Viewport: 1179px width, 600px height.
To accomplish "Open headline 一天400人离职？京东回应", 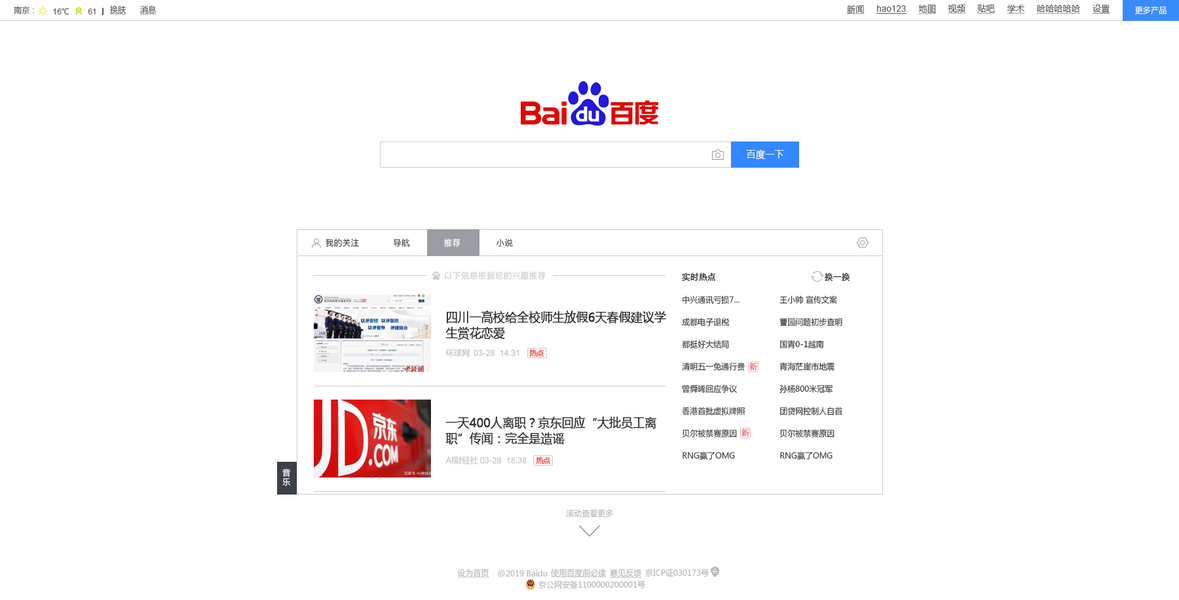I will coord(551,431).
